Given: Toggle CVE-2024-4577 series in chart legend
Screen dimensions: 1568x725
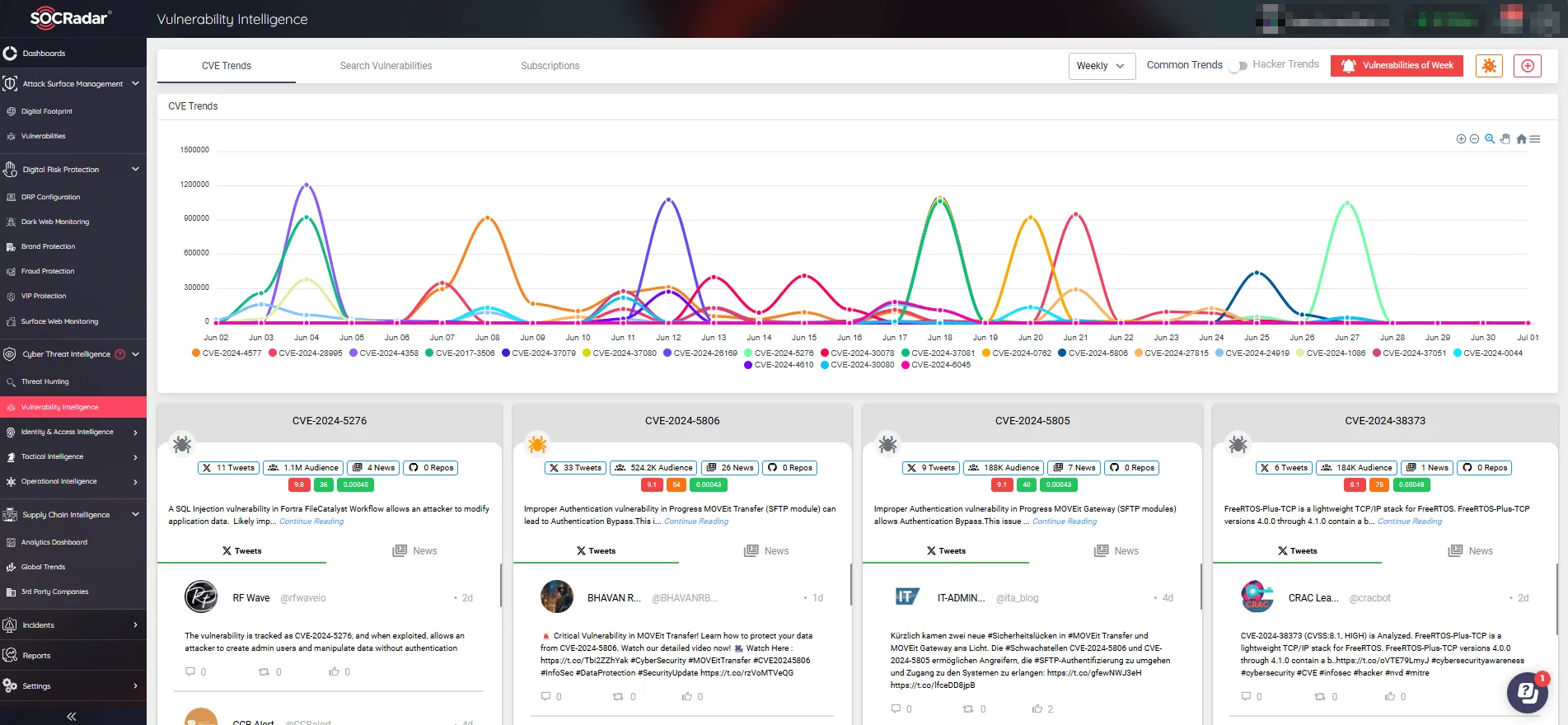Looking at the screenshot, I should (x=227, y=353).
